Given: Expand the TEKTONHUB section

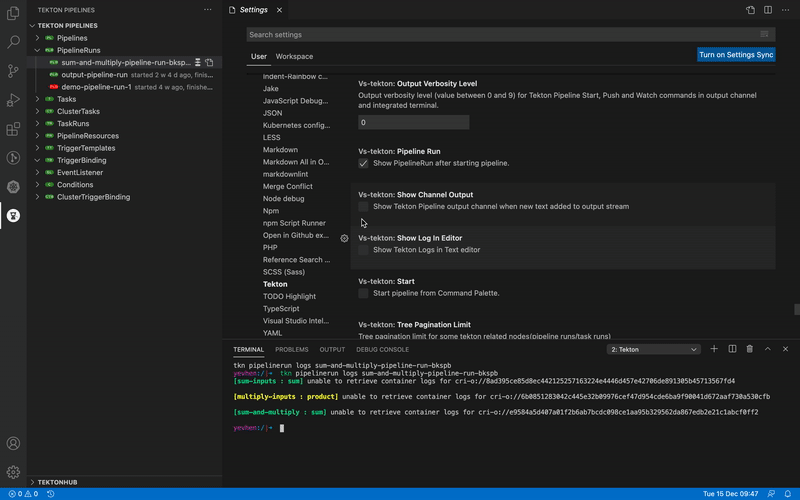Looking at the screenshot, I should click(124, 482).
